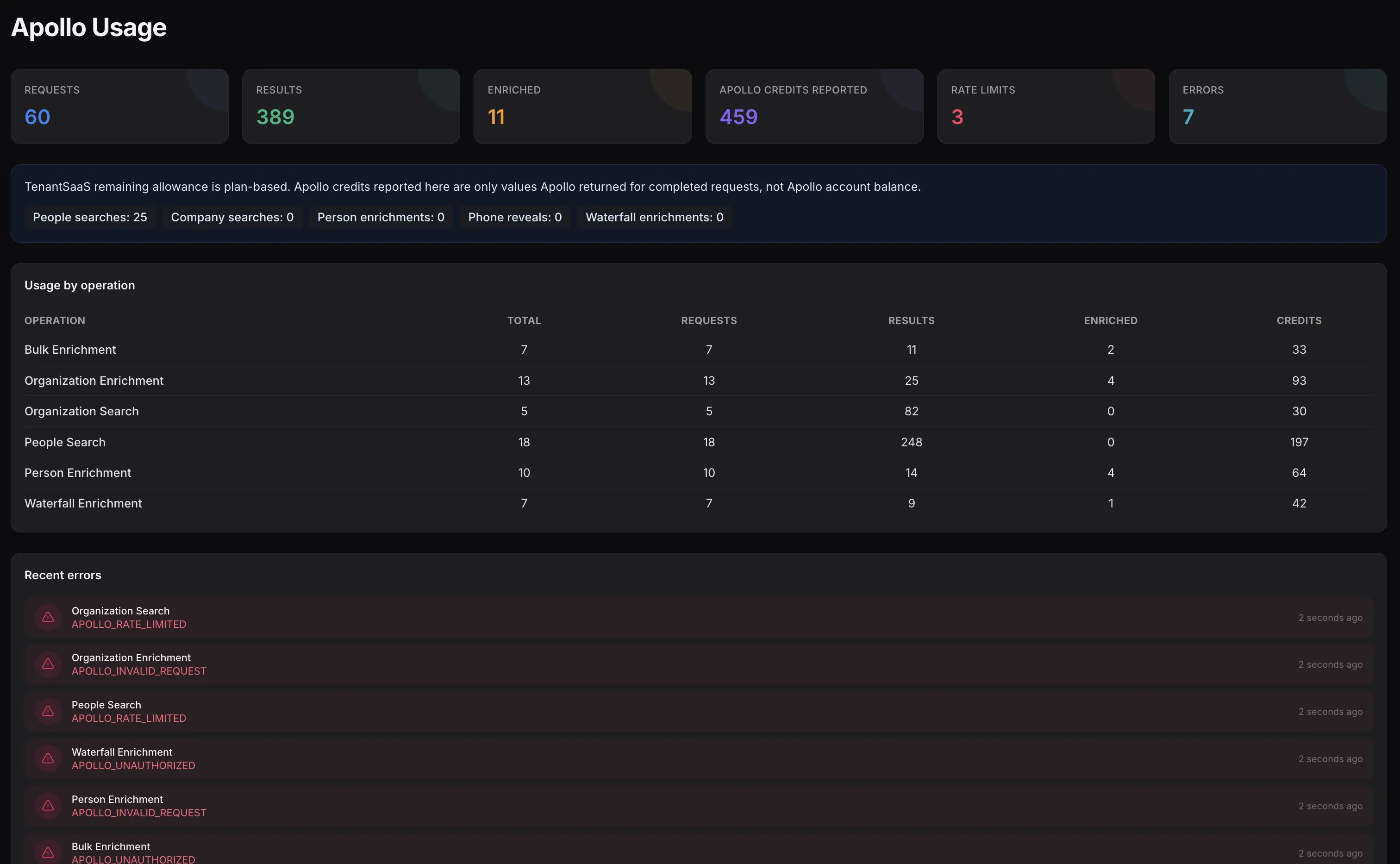
Task: Click the REQUESTS column header in table
Action: tap(709, 320)
